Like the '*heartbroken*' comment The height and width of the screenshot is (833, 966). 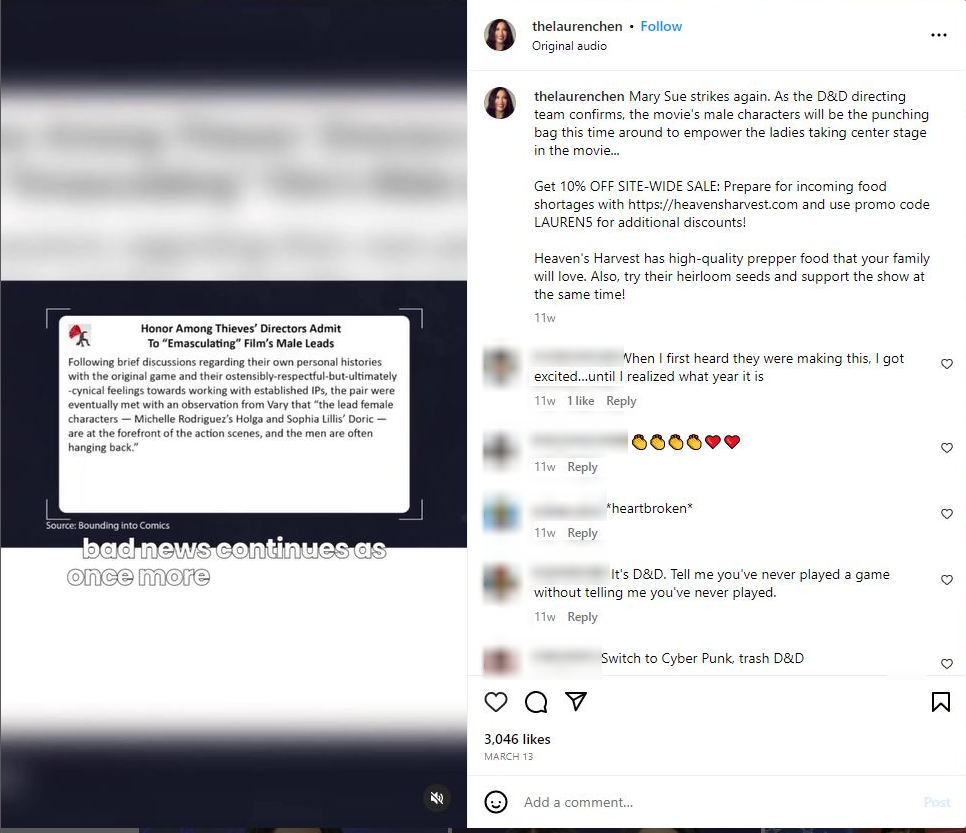point(947,514)
